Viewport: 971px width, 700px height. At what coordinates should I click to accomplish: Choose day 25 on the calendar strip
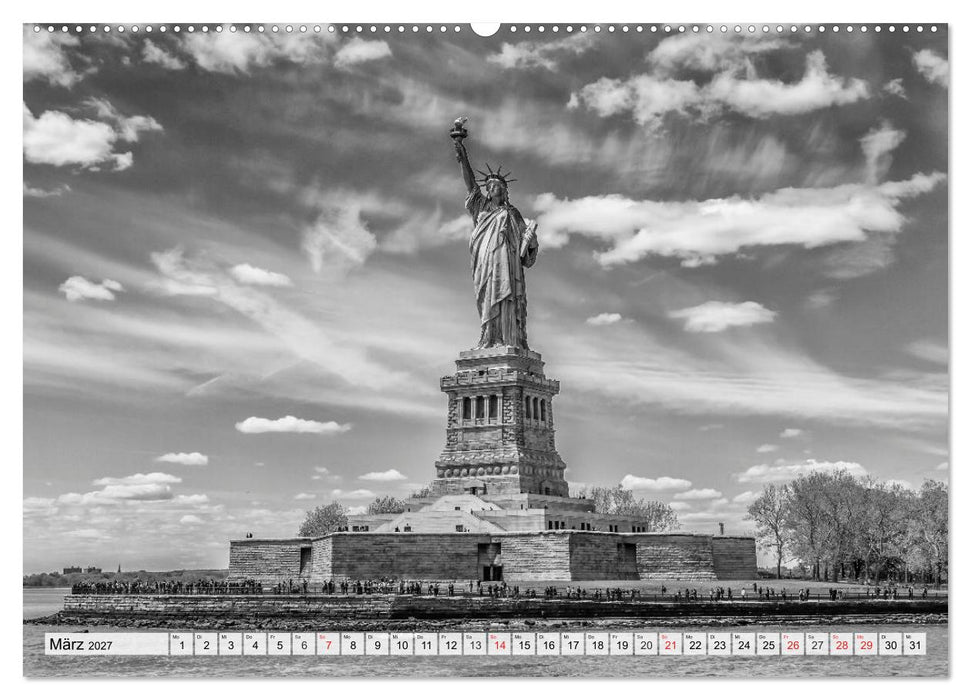click(769, 644)
